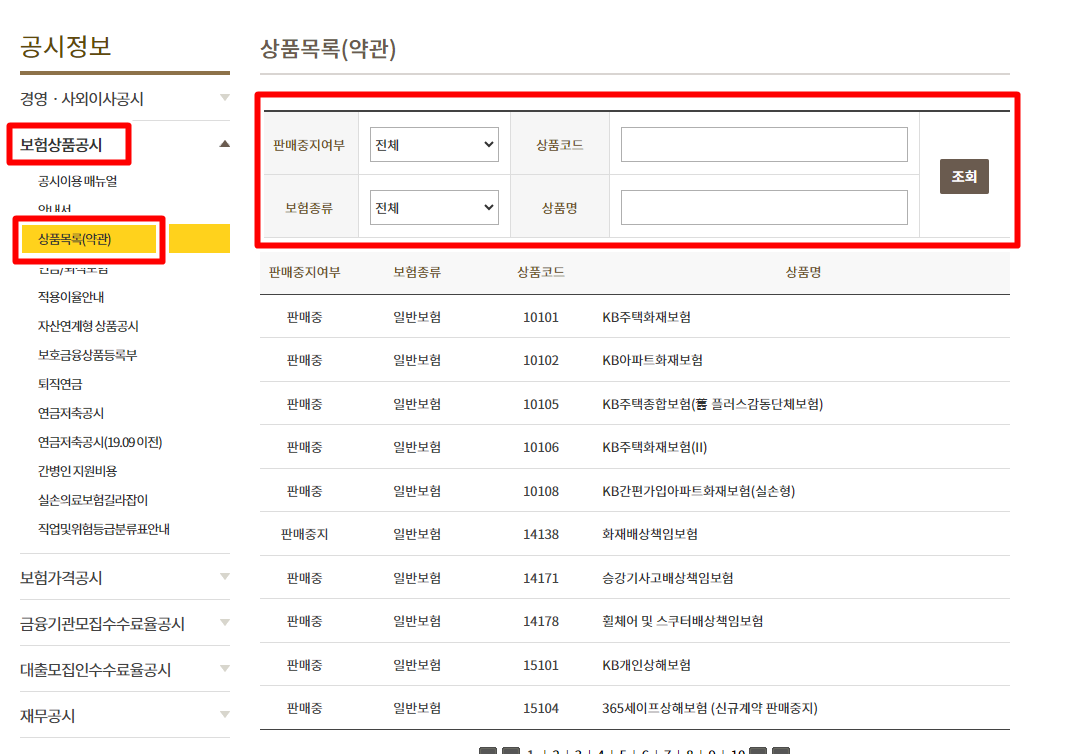Open the 재무공시 menu section
This screenshot has width=1084, height=754.
click(48, 716)
